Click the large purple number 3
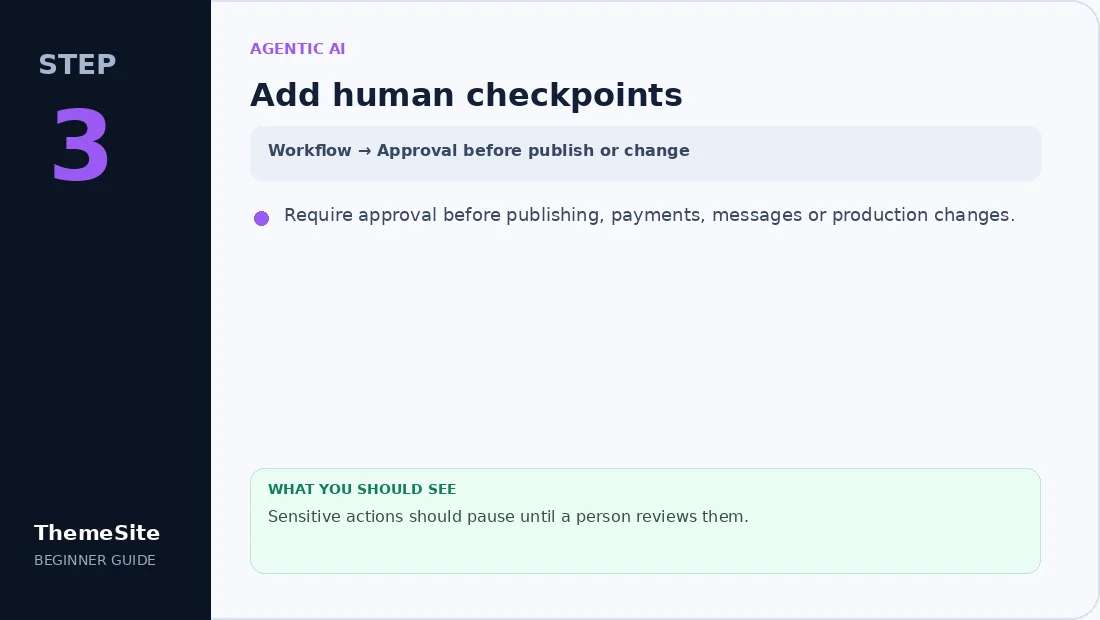 click(81, 145)
